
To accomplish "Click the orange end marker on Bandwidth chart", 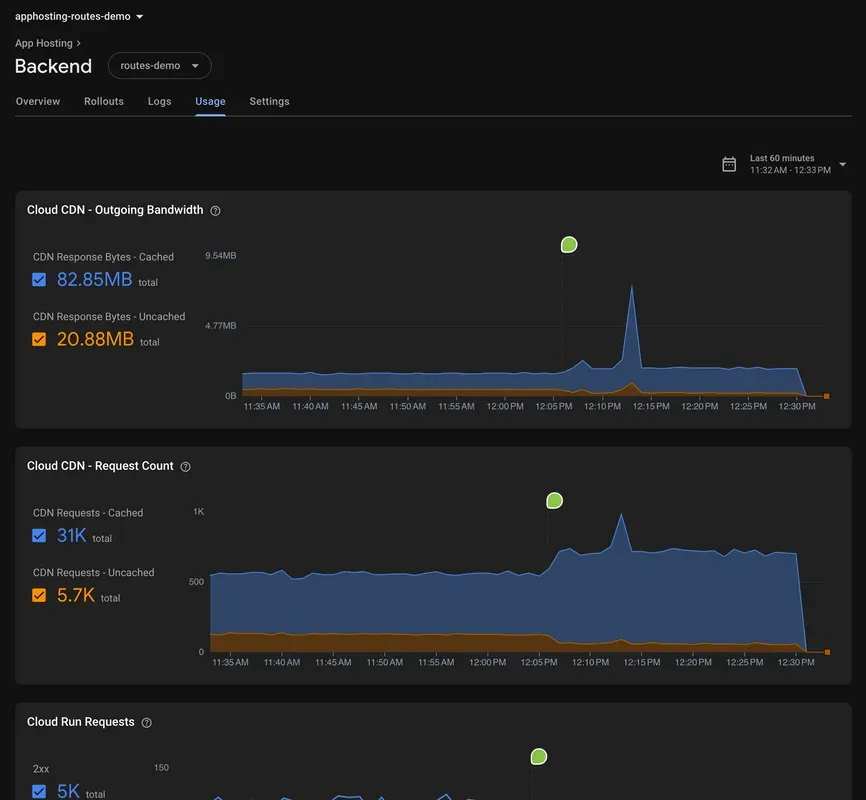I will pos(826,396).
